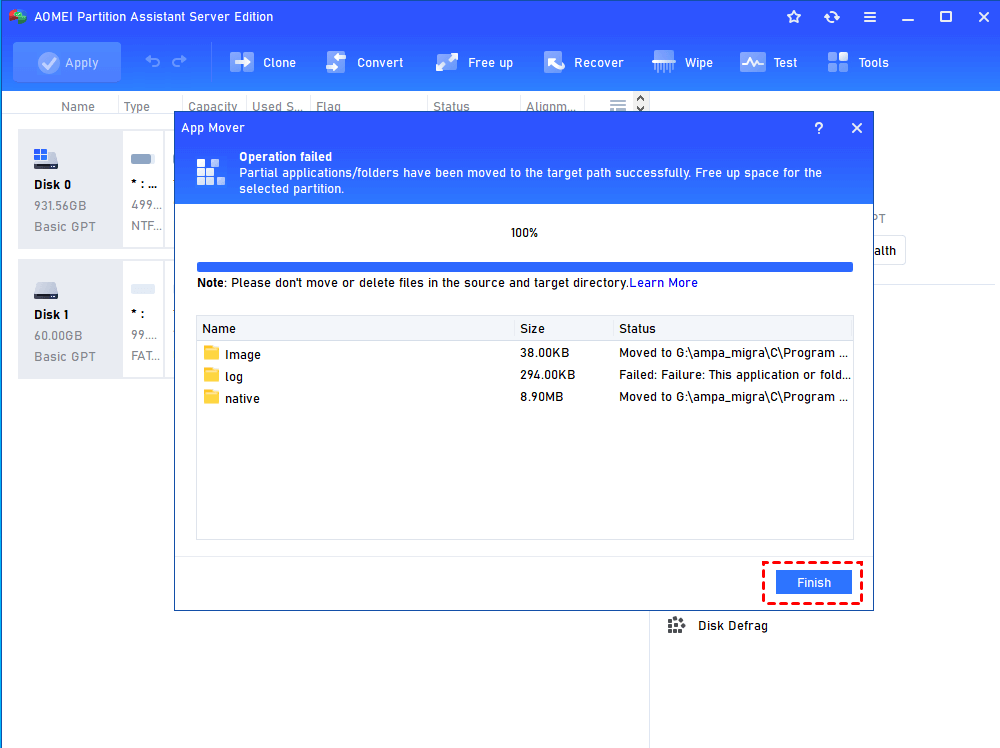Click the undo arrow icon
The height and width of the screenshot is (748, 1000).
tap(152, 62)
